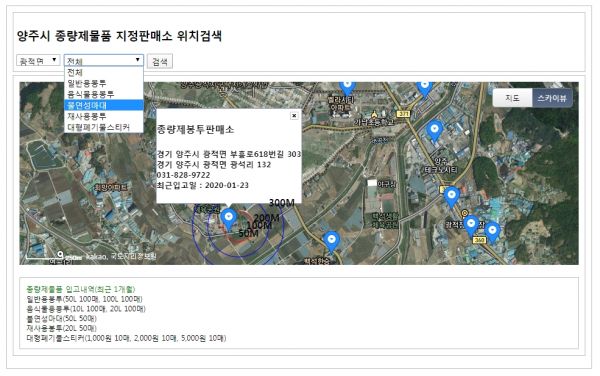Click the map pin inside the distance circles
The image size is (600, 376).
[x=229, y=220]
